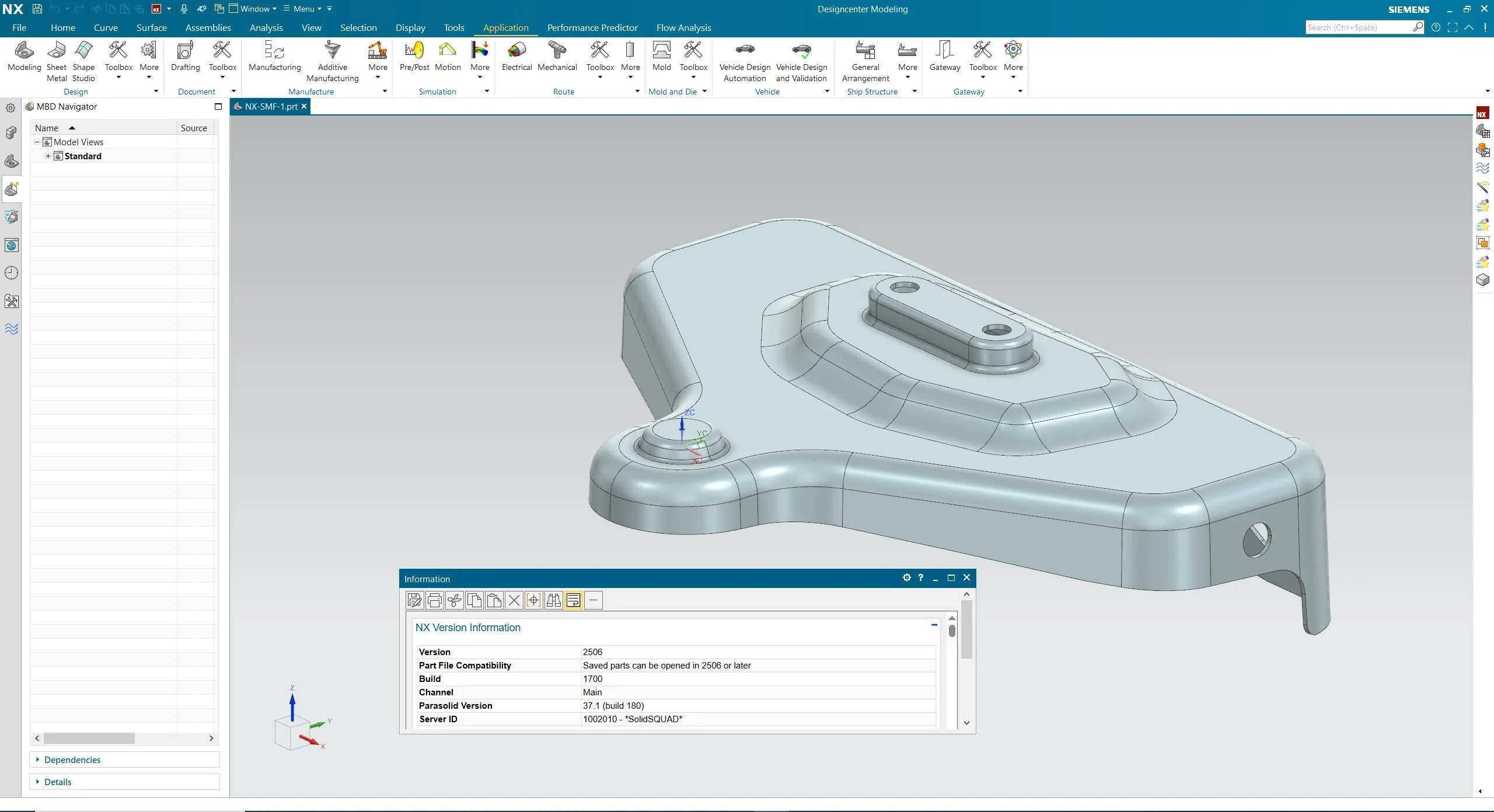Click the binoculars Find icon in Information window

pos(553,600)
